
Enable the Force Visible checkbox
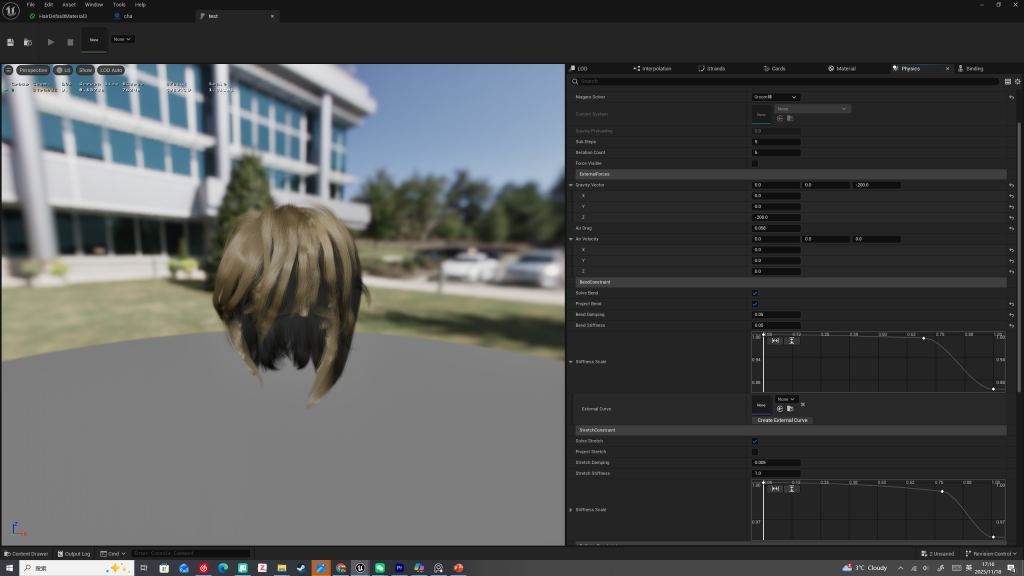click(x=755, y=163)
